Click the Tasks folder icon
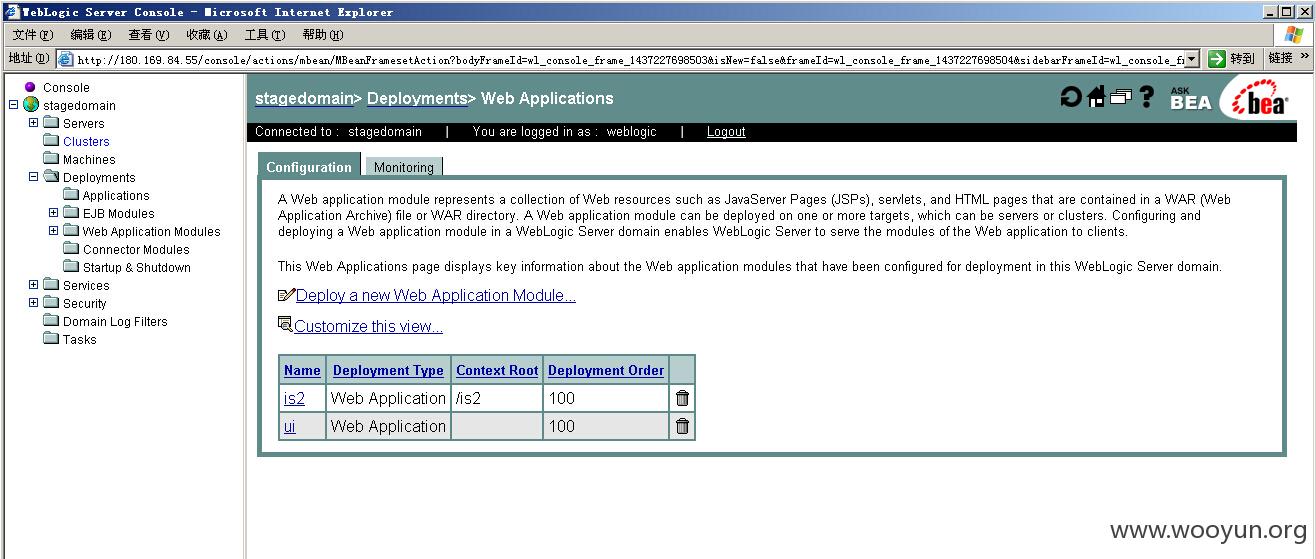This screenshot has width=1316, height=559. point(51,339)
